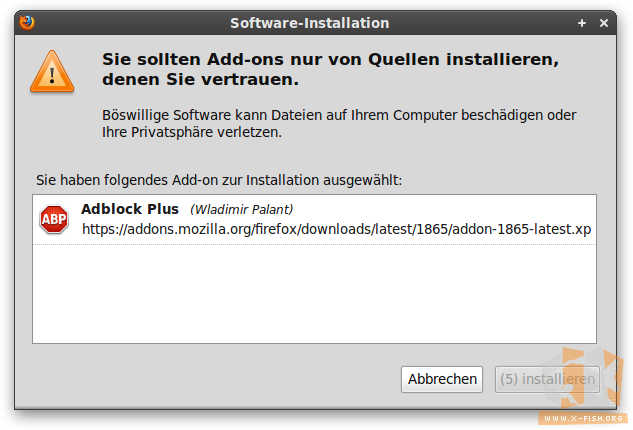
Task: Click the 'Sie sollten Add-ons nur von Quellen' heading line
Action: pyautogui.click(x=330, y=59)
